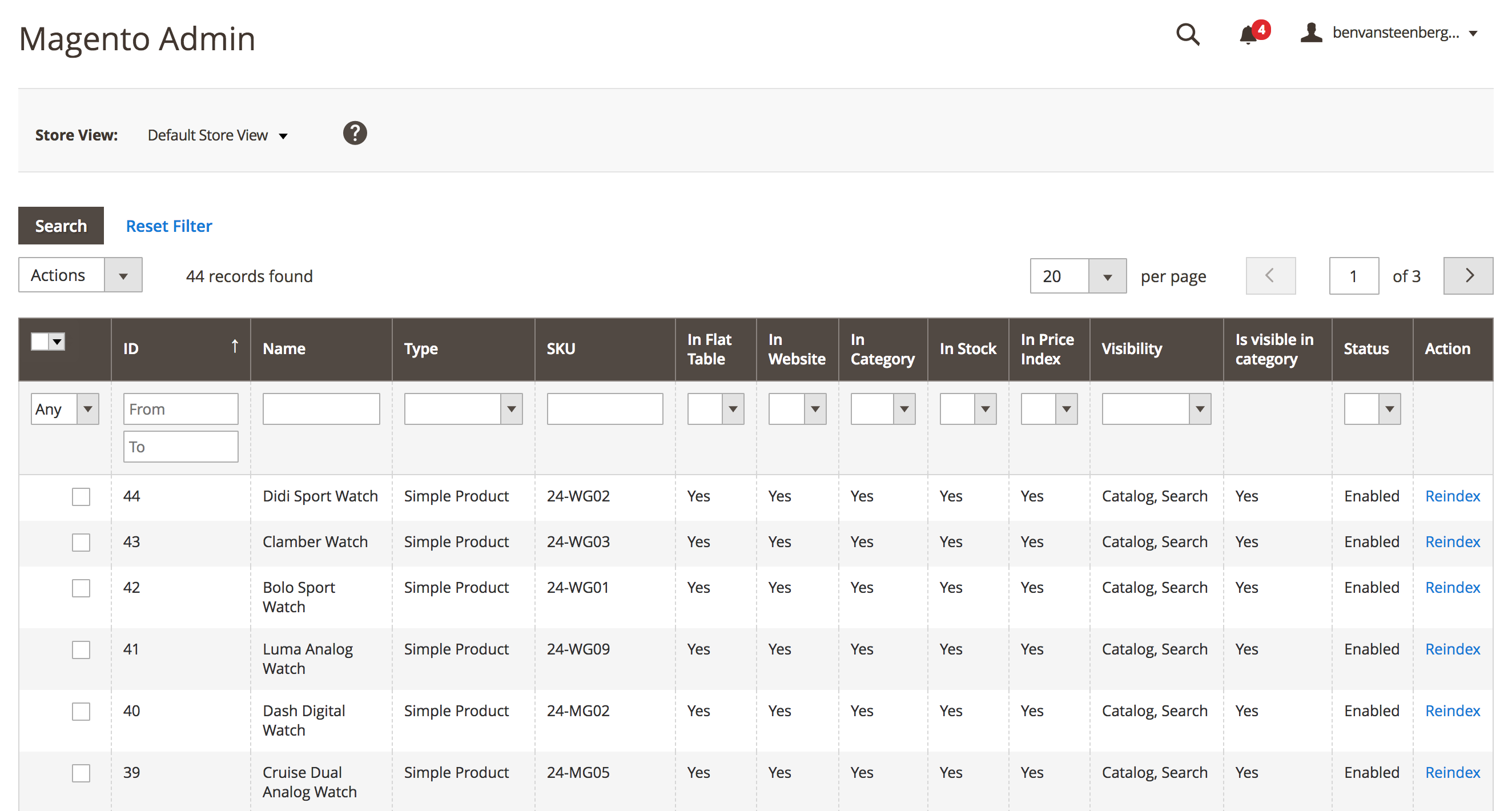The height and width of the screenshot is (811, 1512).
Task: Sort by the SKU column header
Action: tap(561, 349)
